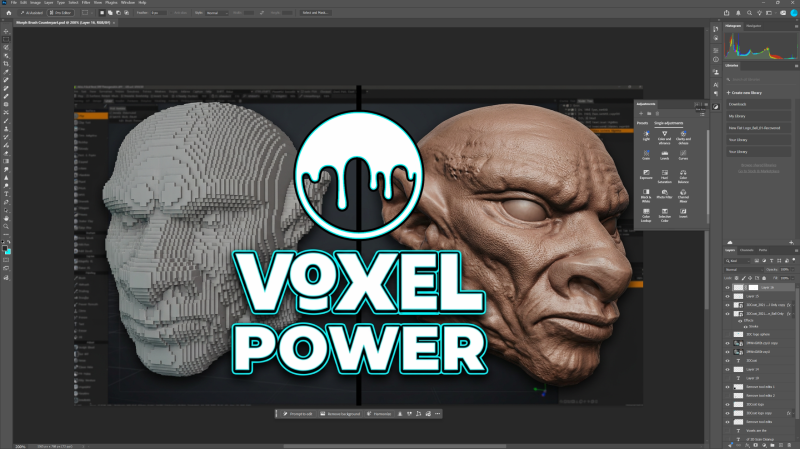Viewport: 800px width, 449px height.
Task: Open the Layers panel options menu
Action: [796, 251]
